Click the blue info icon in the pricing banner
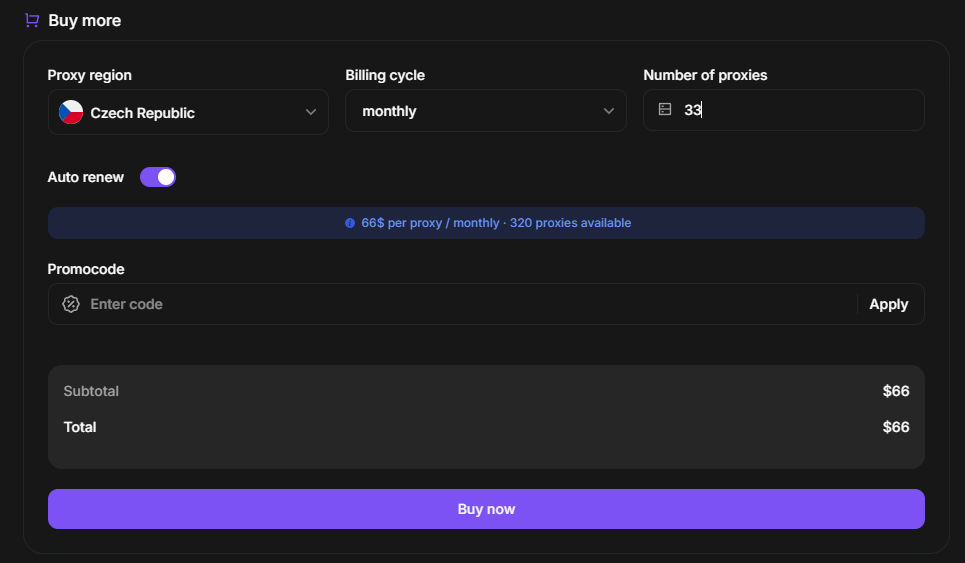This screenshot has height=563, width=965. [x=350, y=223]
